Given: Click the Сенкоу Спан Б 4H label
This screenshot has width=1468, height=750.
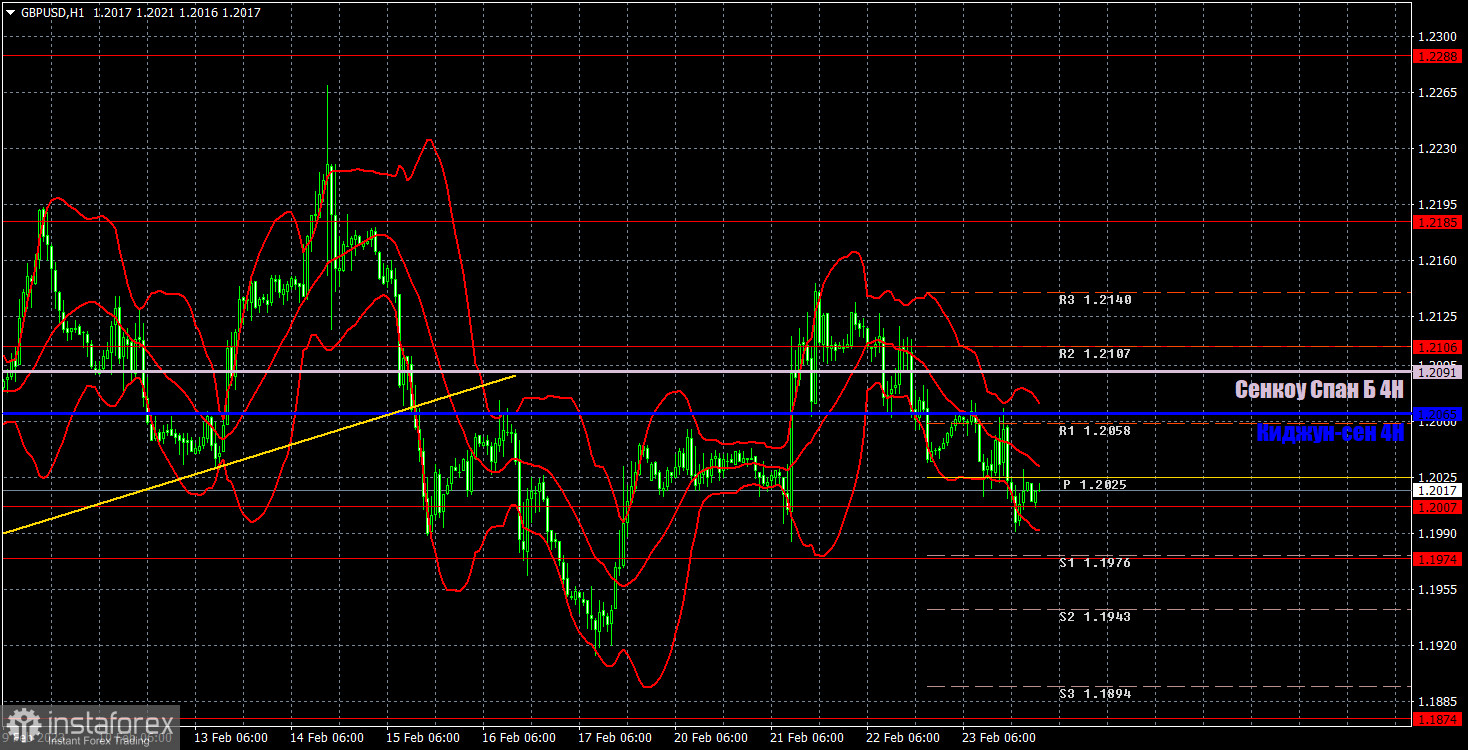Looking at the screenshot, I should (1319, 390).
